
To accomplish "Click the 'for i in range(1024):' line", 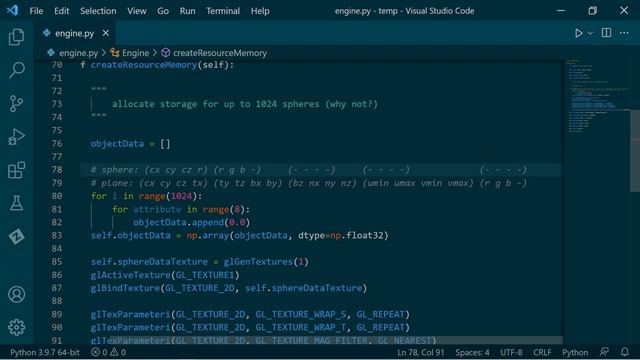I will (x=147, y=196).
